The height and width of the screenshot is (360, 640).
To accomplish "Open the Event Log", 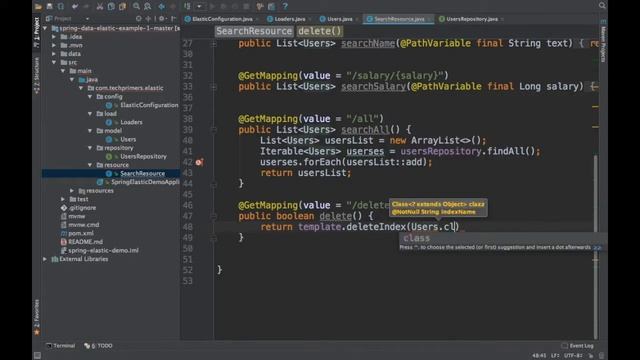I will [x=578, y=346].
